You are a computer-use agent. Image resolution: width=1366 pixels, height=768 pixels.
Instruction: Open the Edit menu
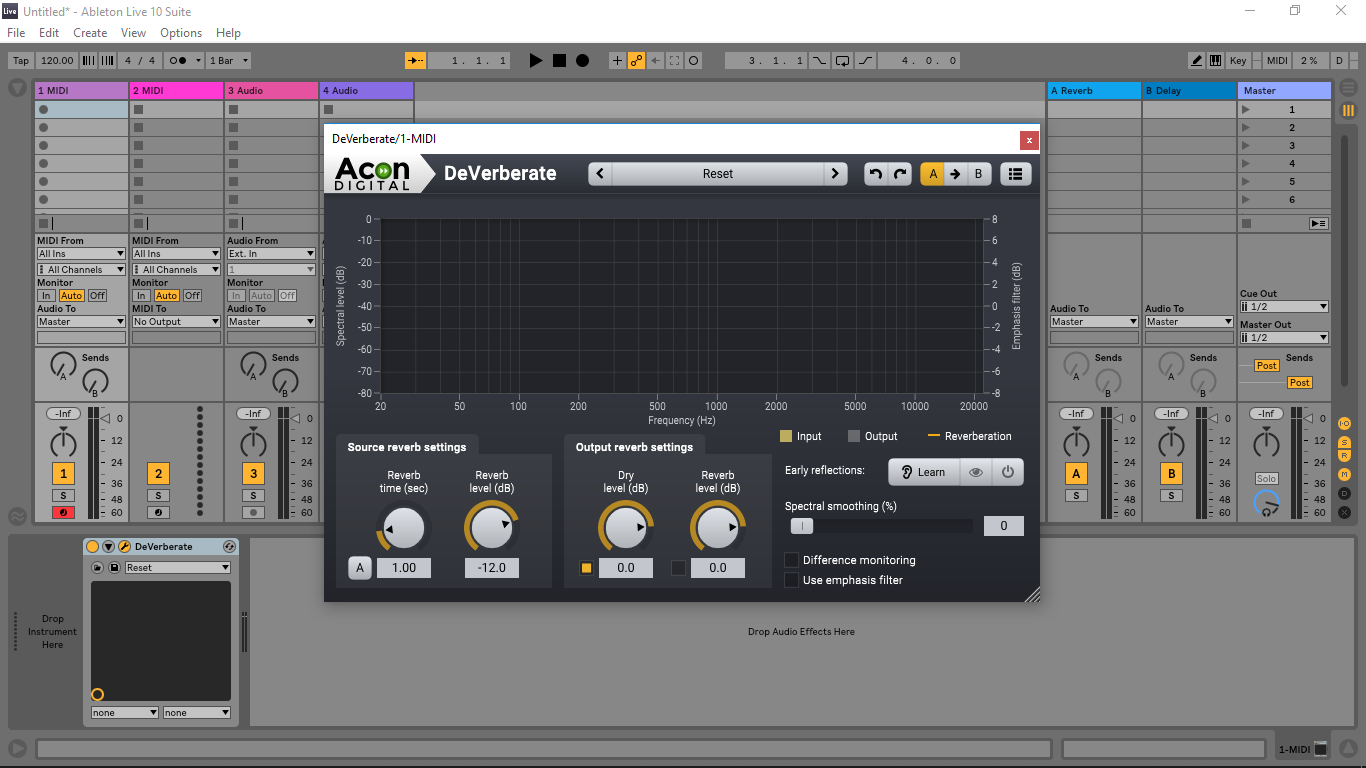coord(49,33)
